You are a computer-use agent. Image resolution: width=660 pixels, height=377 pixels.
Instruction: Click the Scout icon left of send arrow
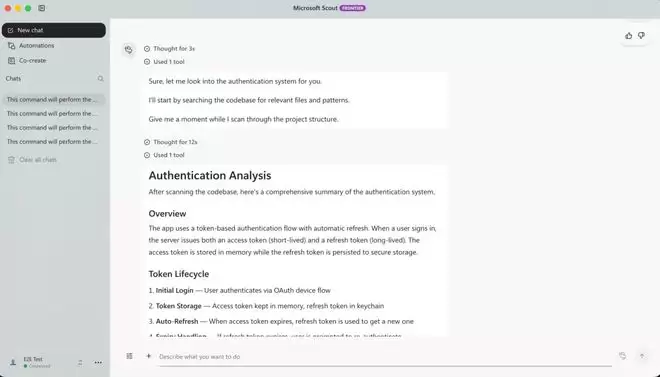point(623,356)
